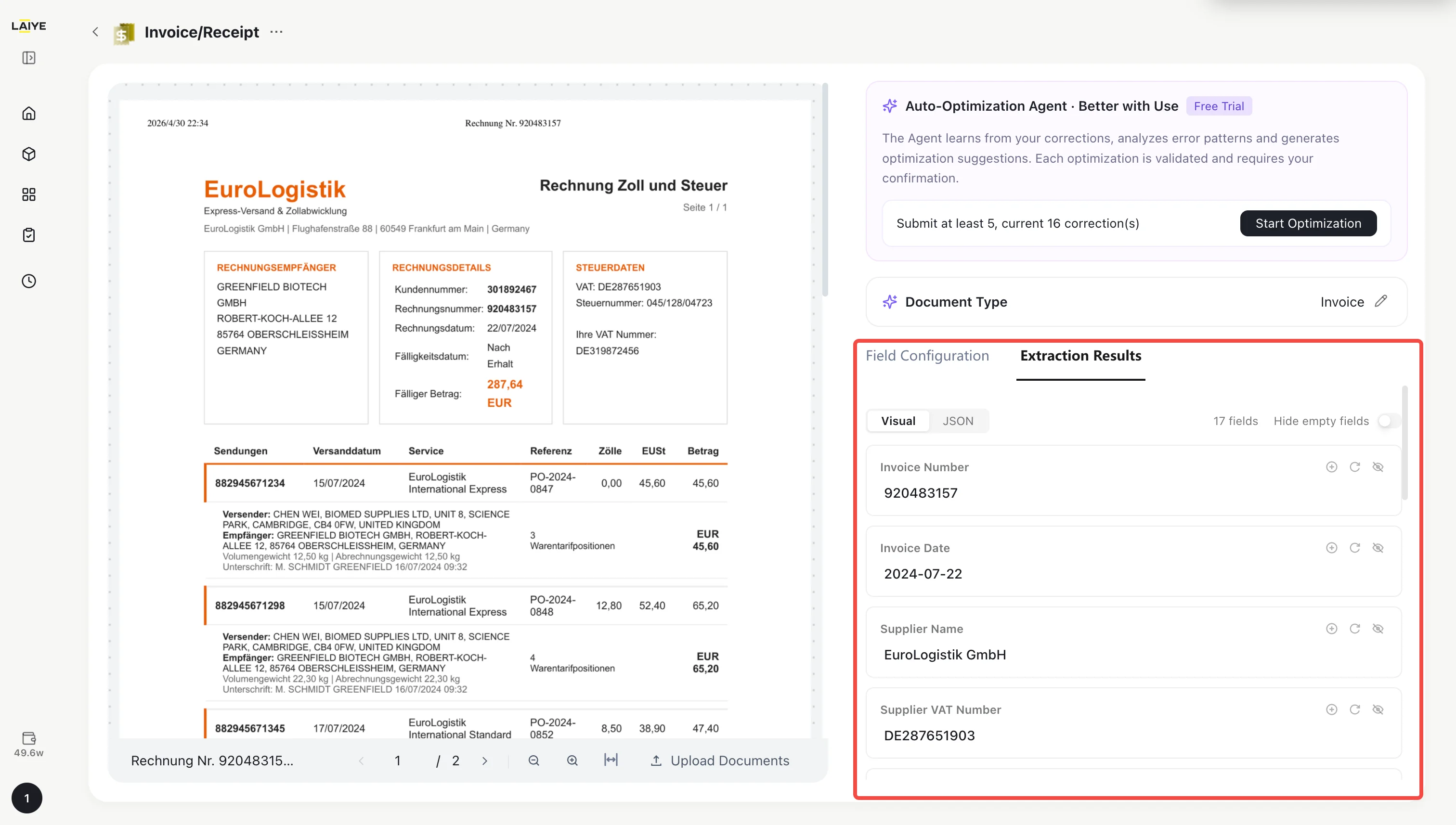Open the wallet balance 49.6w icon

29,745
